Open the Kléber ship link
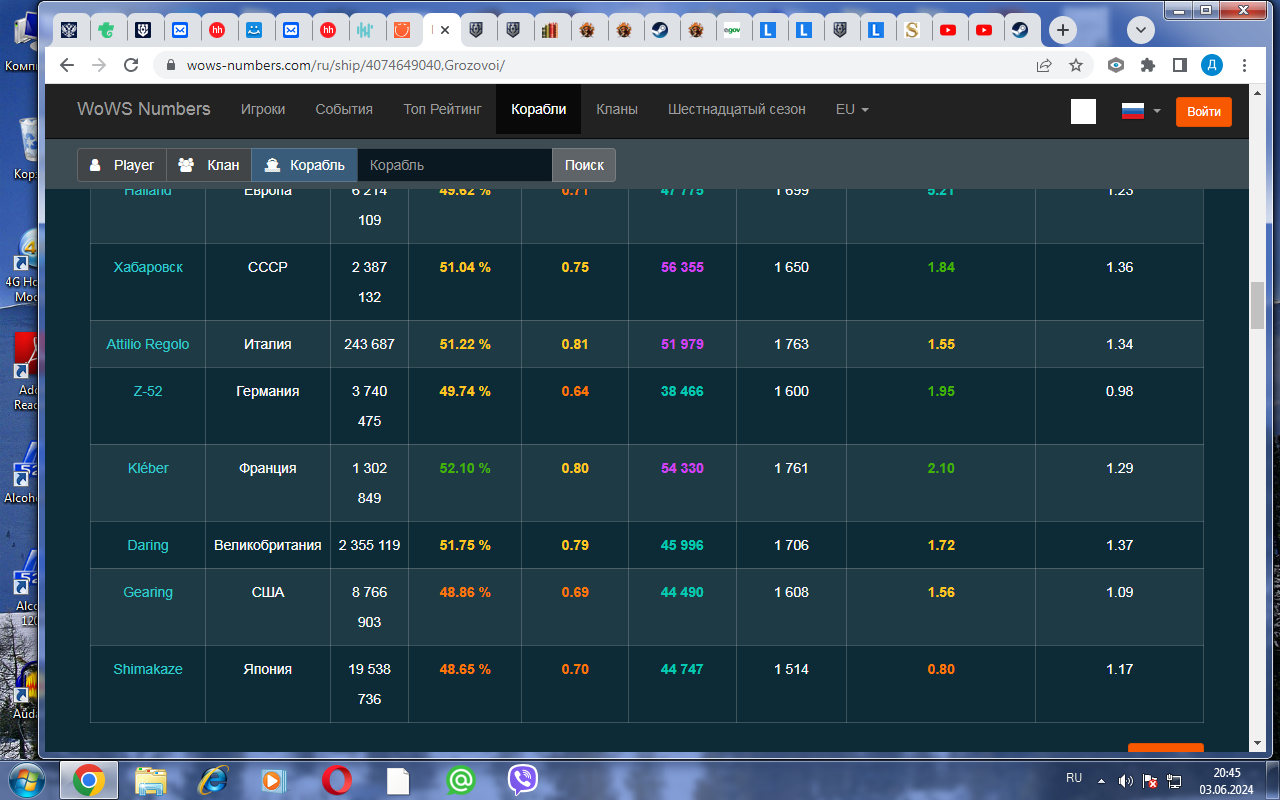 pyautogui.click(x=148, y=468)
